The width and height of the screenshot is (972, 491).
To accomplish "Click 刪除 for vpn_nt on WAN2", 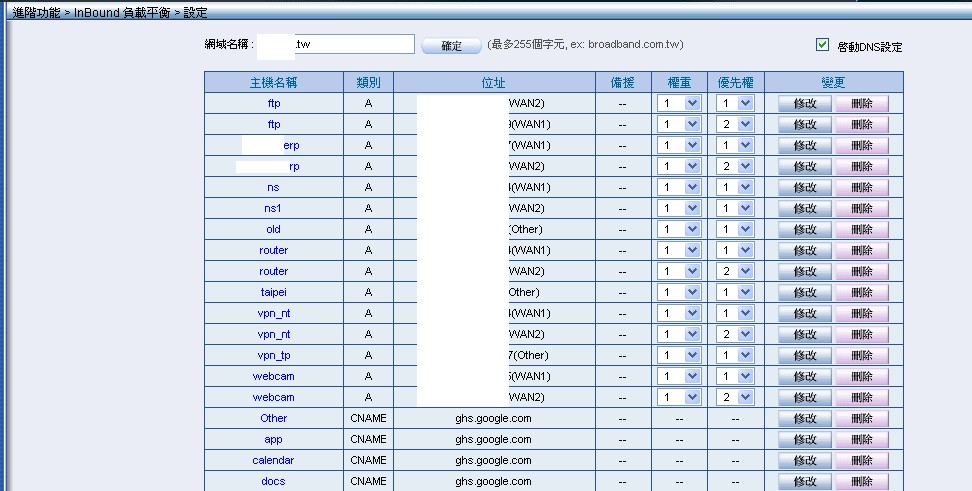I will (862, 334).
